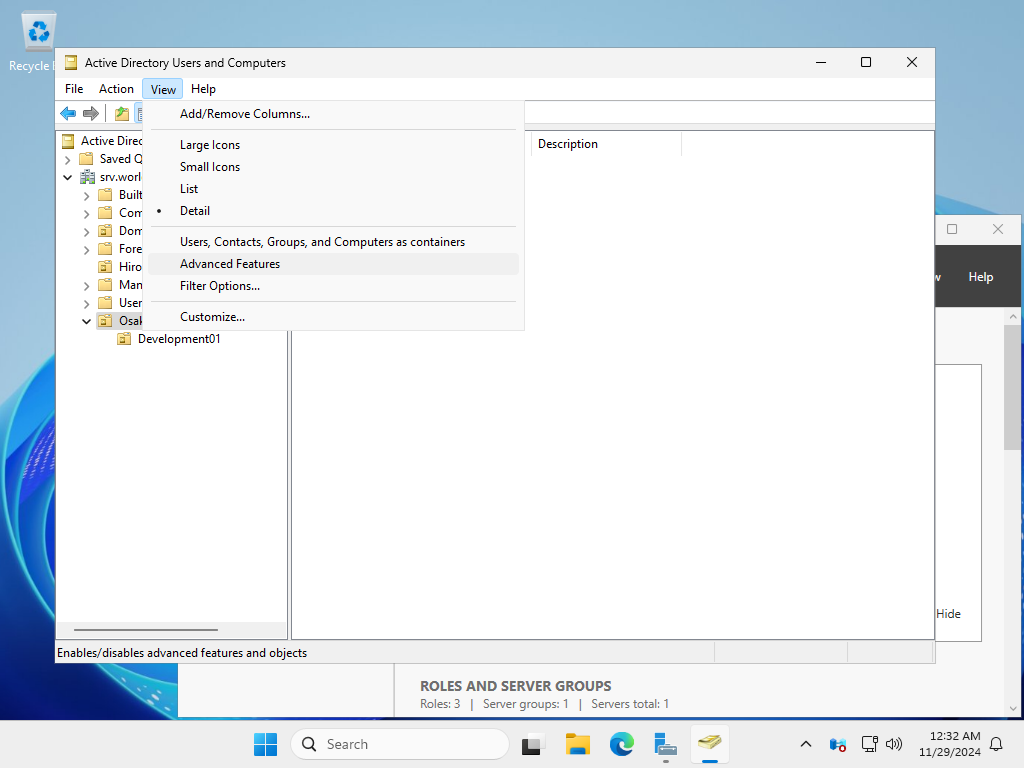Open Server Manager taskbar icon
This screenshot has width=1024, height=768.
665,744
